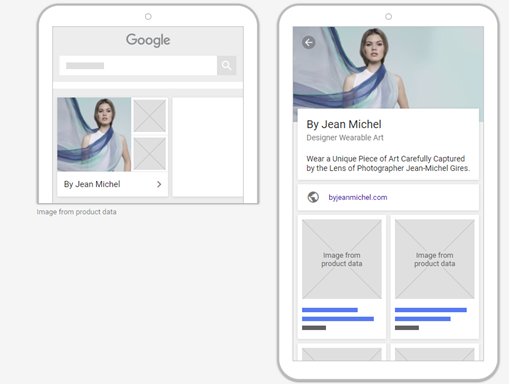The height and width of the screenshot is (384, 509).
Task: Open the byjeanmichel.com link
Action: click(x=358, y=197)
